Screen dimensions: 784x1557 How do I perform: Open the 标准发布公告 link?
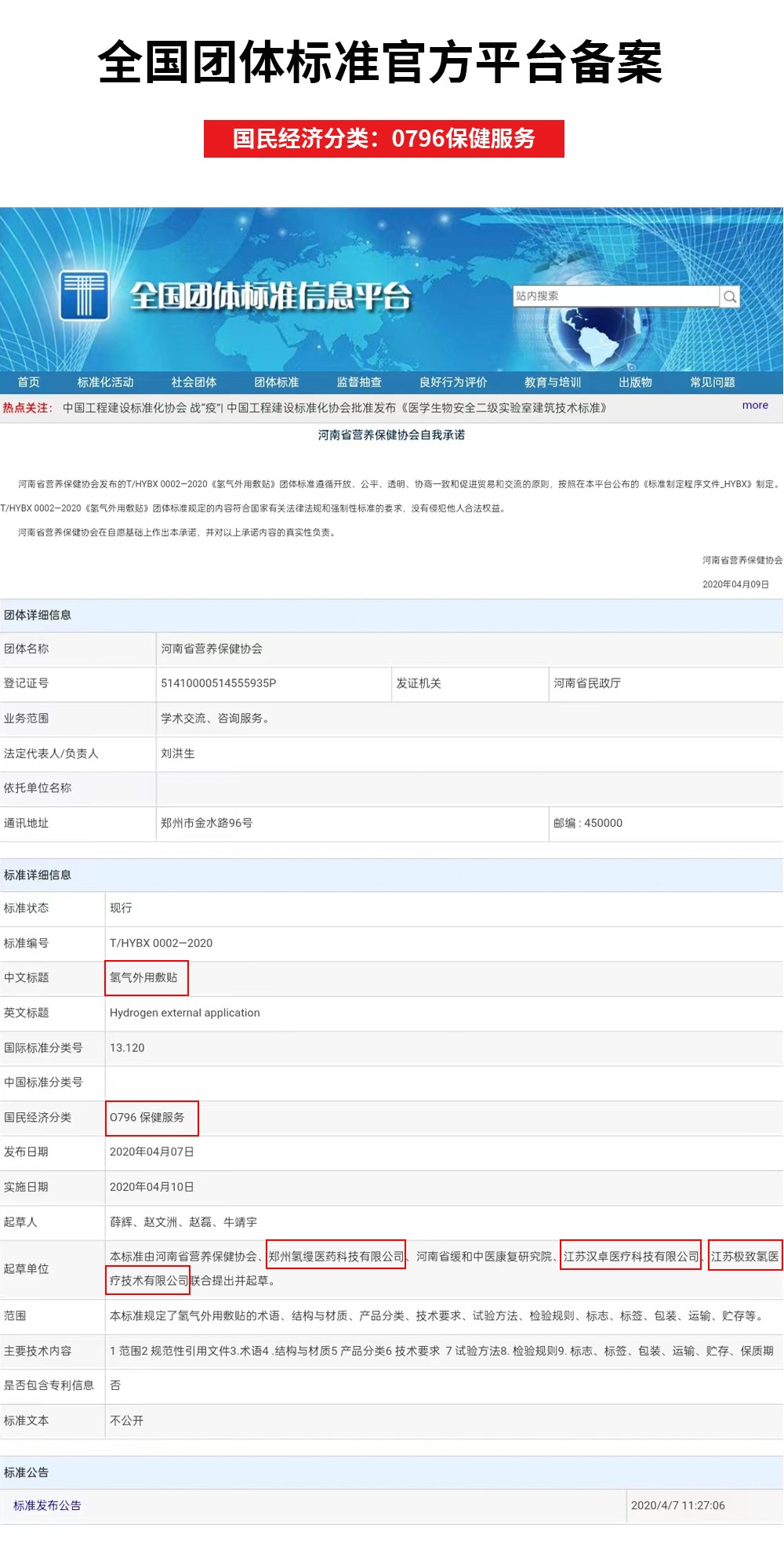point(47,1505)
